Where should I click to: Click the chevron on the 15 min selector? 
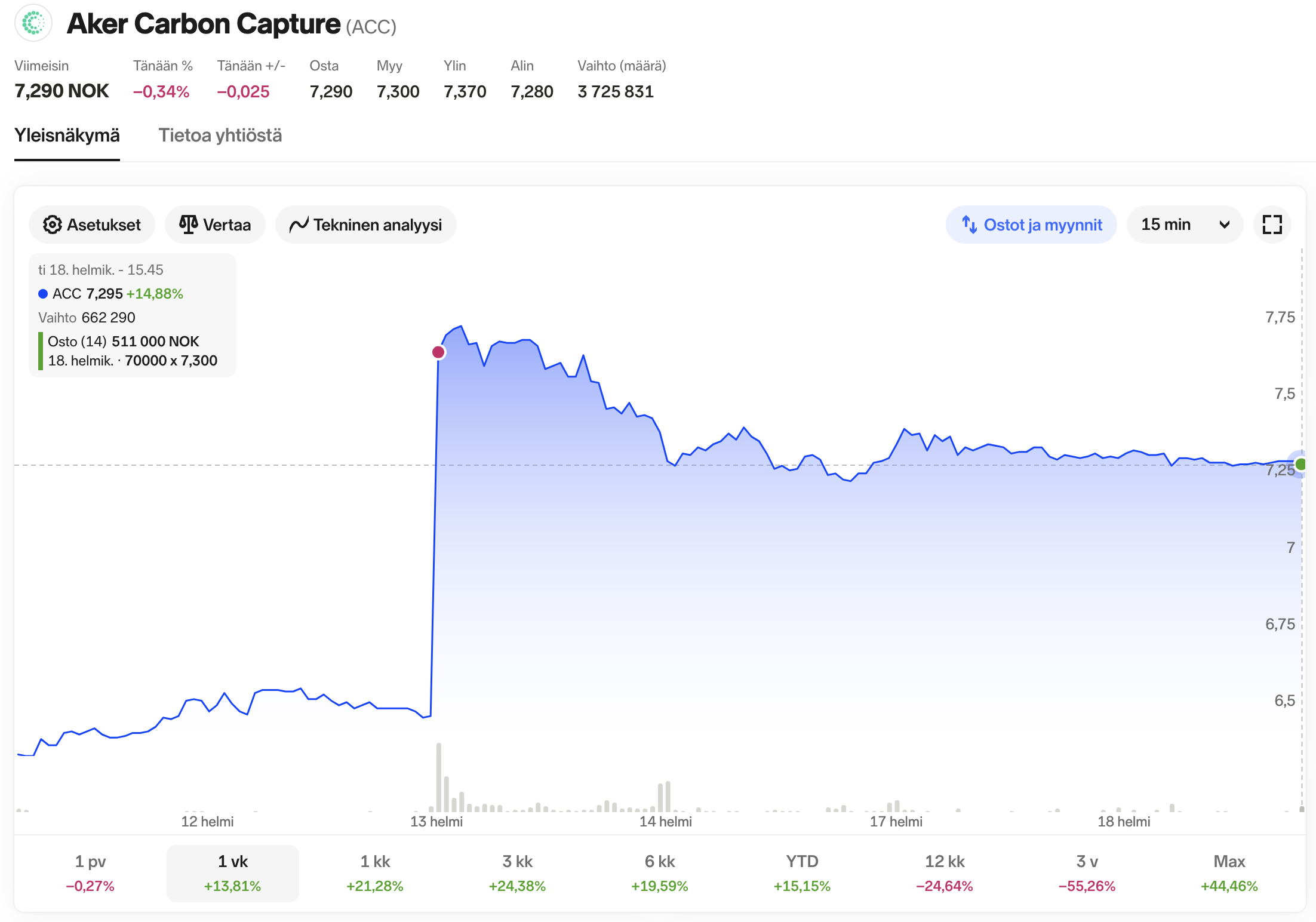1225,225
